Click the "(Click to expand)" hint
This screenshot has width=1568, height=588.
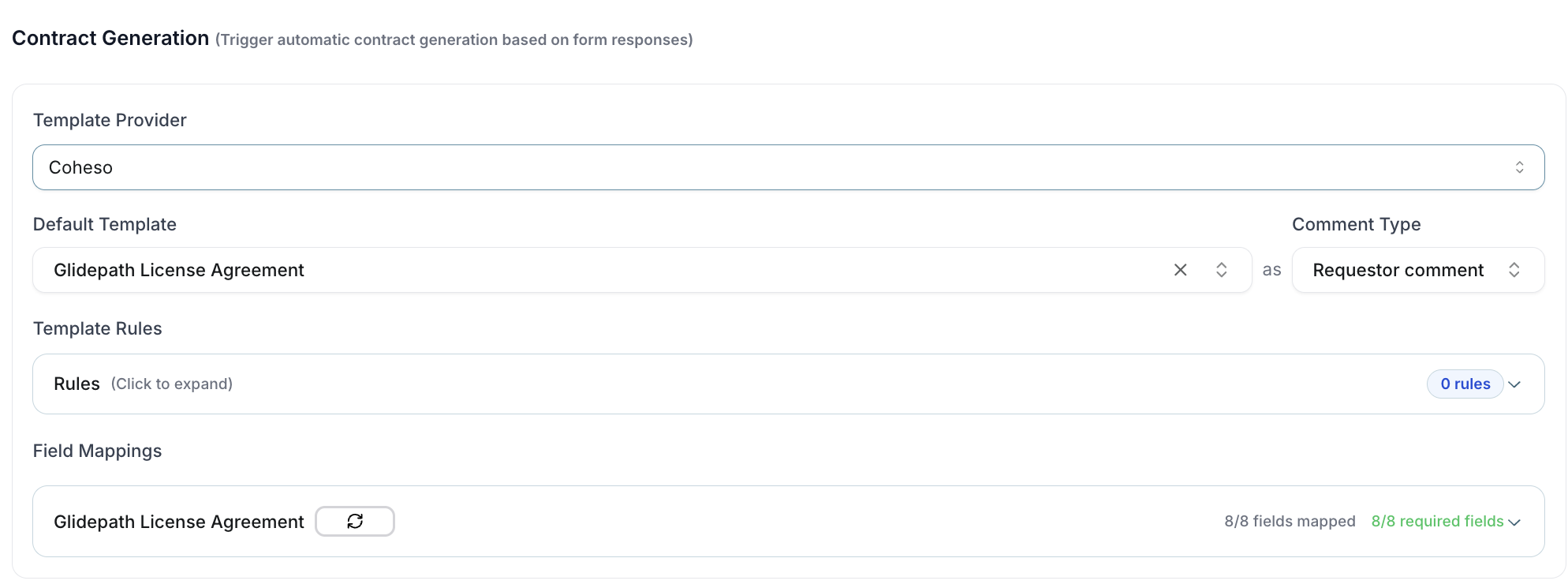click(x=172, y=384)
